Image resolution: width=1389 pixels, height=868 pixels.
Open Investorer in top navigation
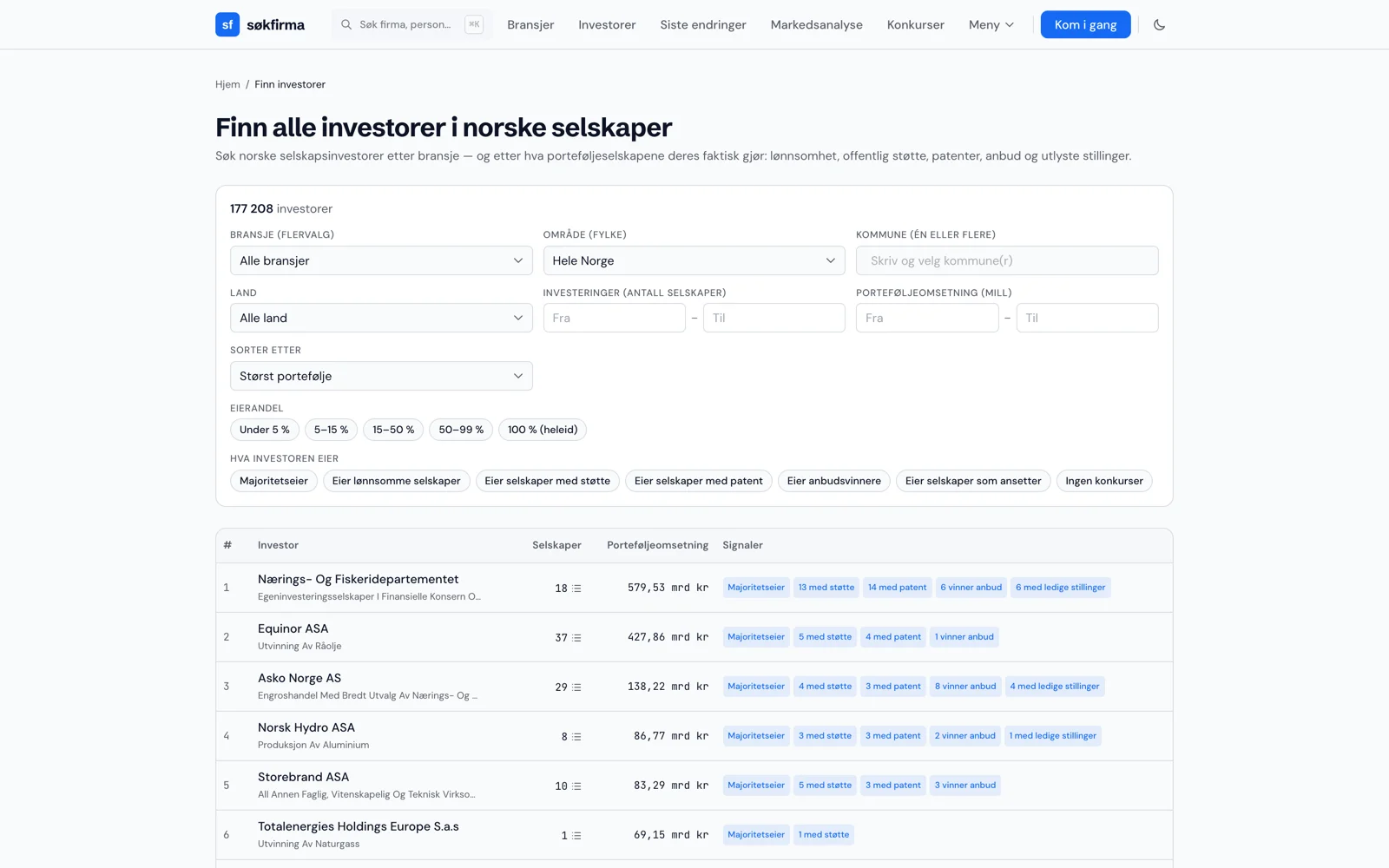[607, 24]
